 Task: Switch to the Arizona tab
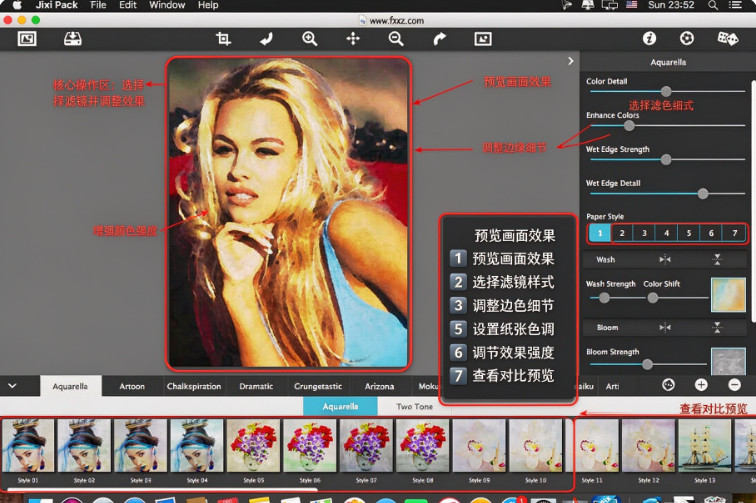click(379, 386)
